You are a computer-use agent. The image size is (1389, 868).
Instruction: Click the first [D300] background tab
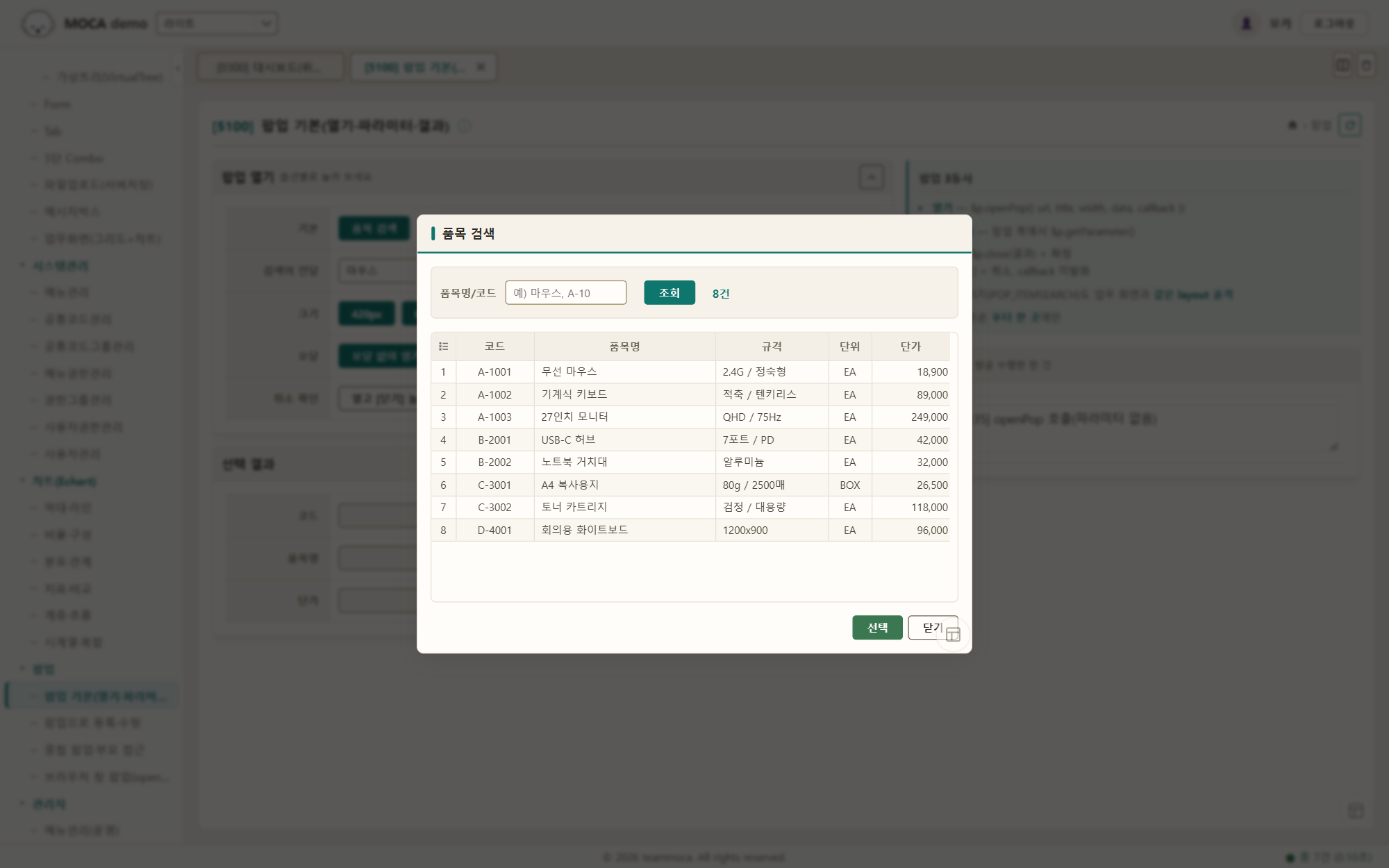click(270, 67)
